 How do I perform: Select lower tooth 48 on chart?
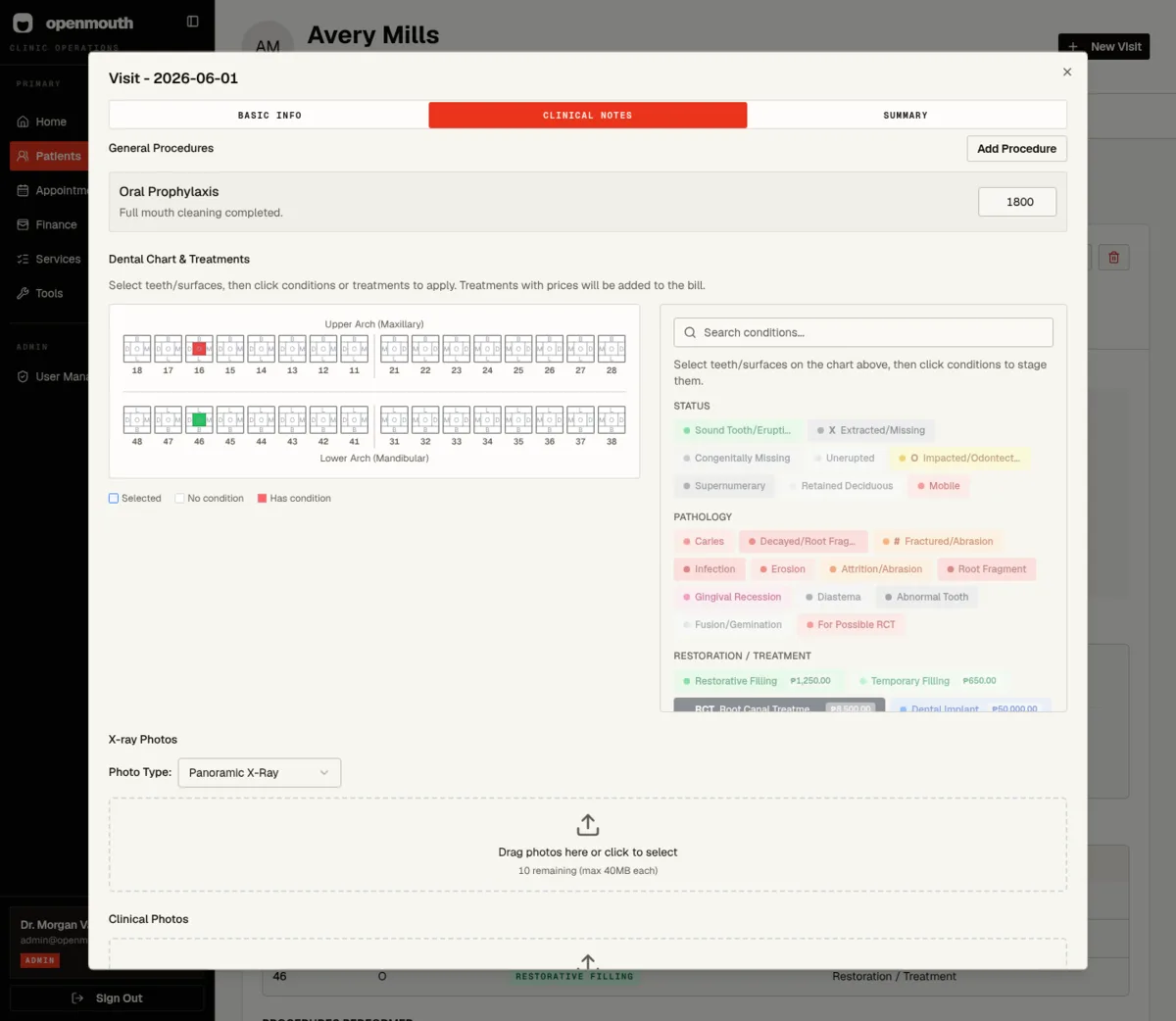137,419
